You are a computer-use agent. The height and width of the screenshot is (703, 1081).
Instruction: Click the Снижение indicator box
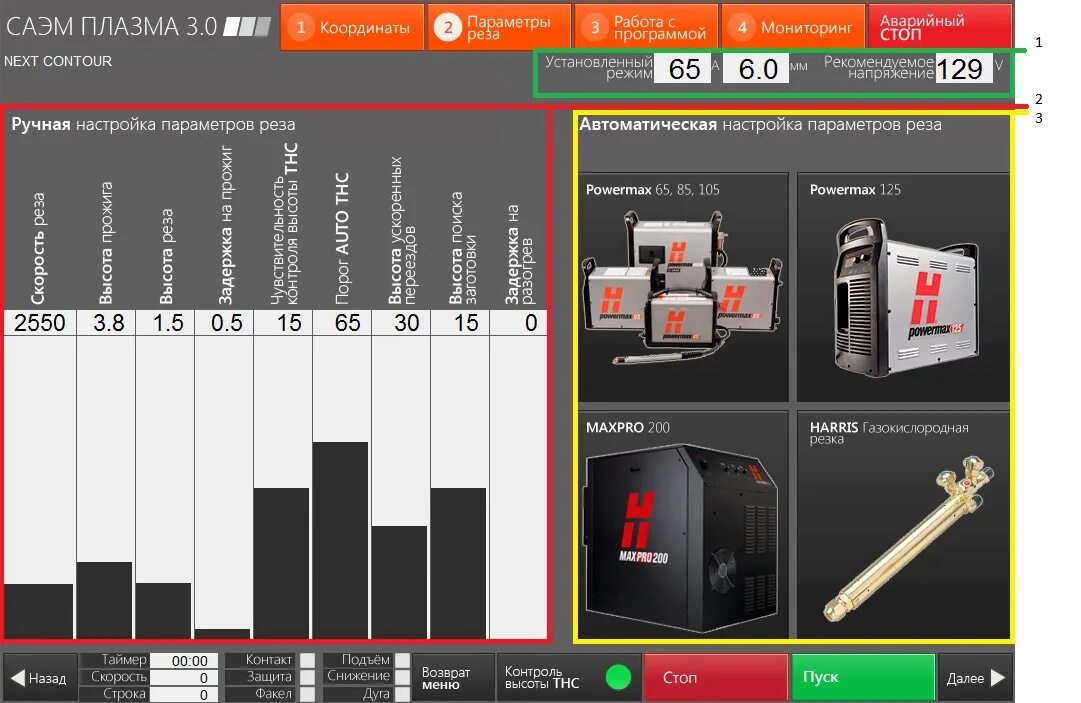click(x=403, y=677)
